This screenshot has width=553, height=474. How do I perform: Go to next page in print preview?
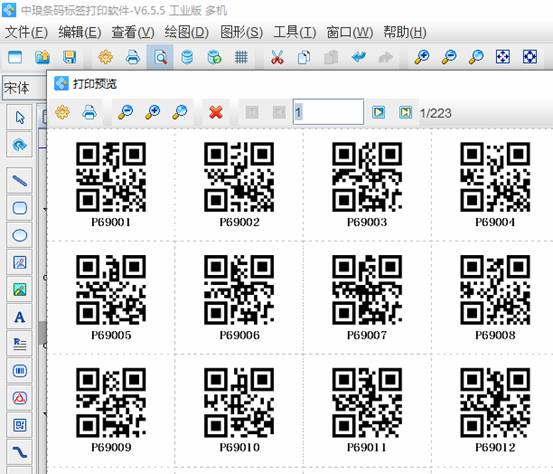378,113
